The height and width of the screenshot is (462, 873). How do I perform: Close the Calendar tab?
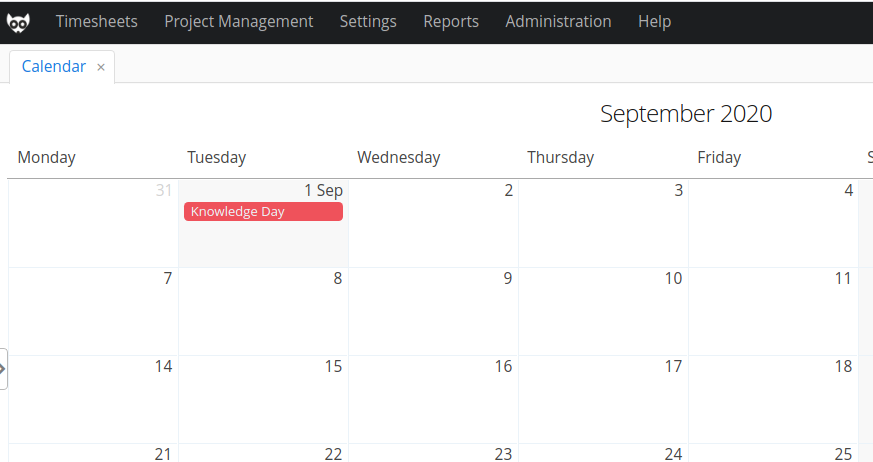click(x=101, y=67)
